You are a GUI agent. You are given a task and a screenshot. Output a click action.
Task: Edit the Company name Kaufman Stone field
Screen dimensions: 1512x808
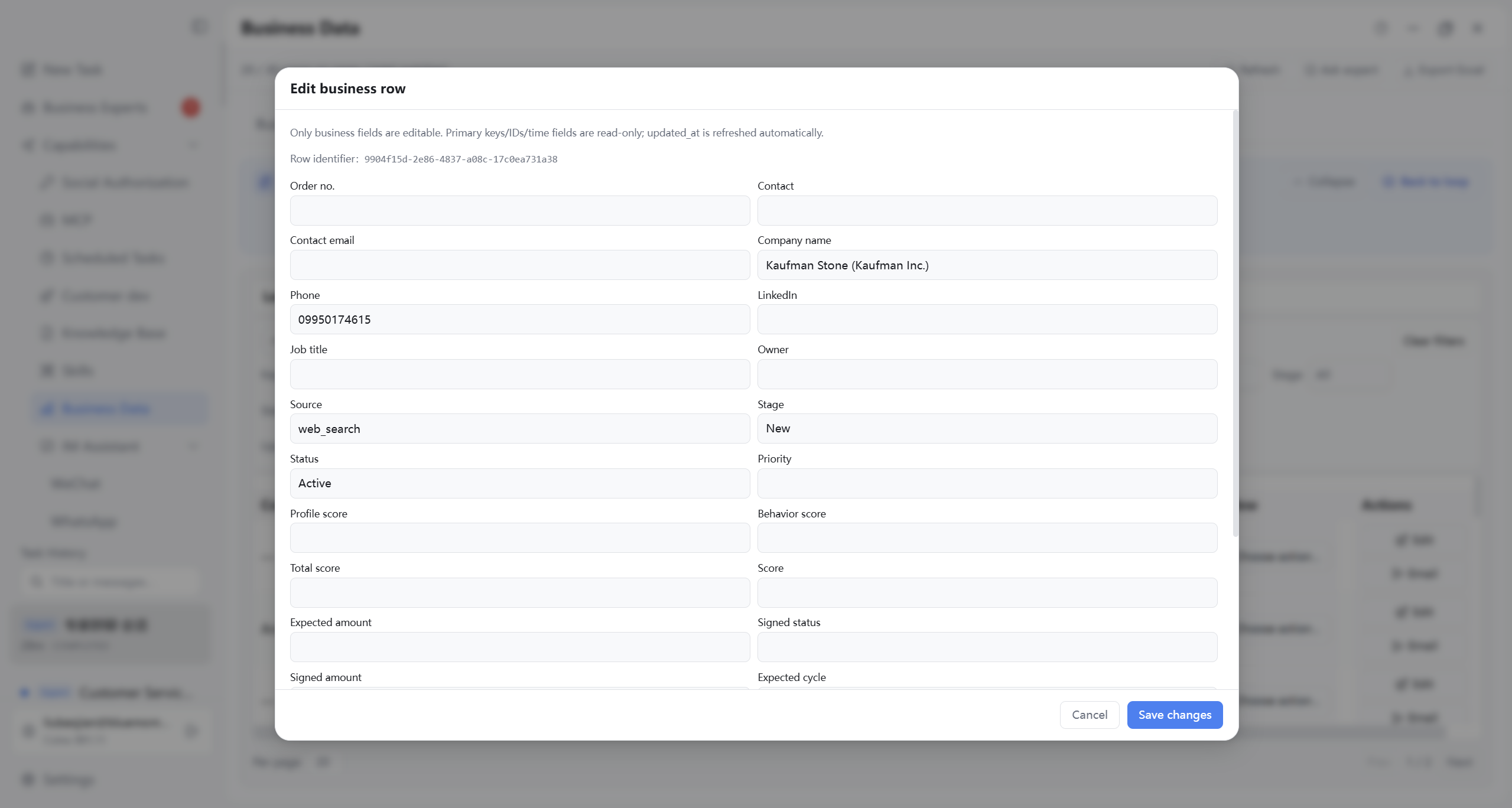tap(987, 265)
